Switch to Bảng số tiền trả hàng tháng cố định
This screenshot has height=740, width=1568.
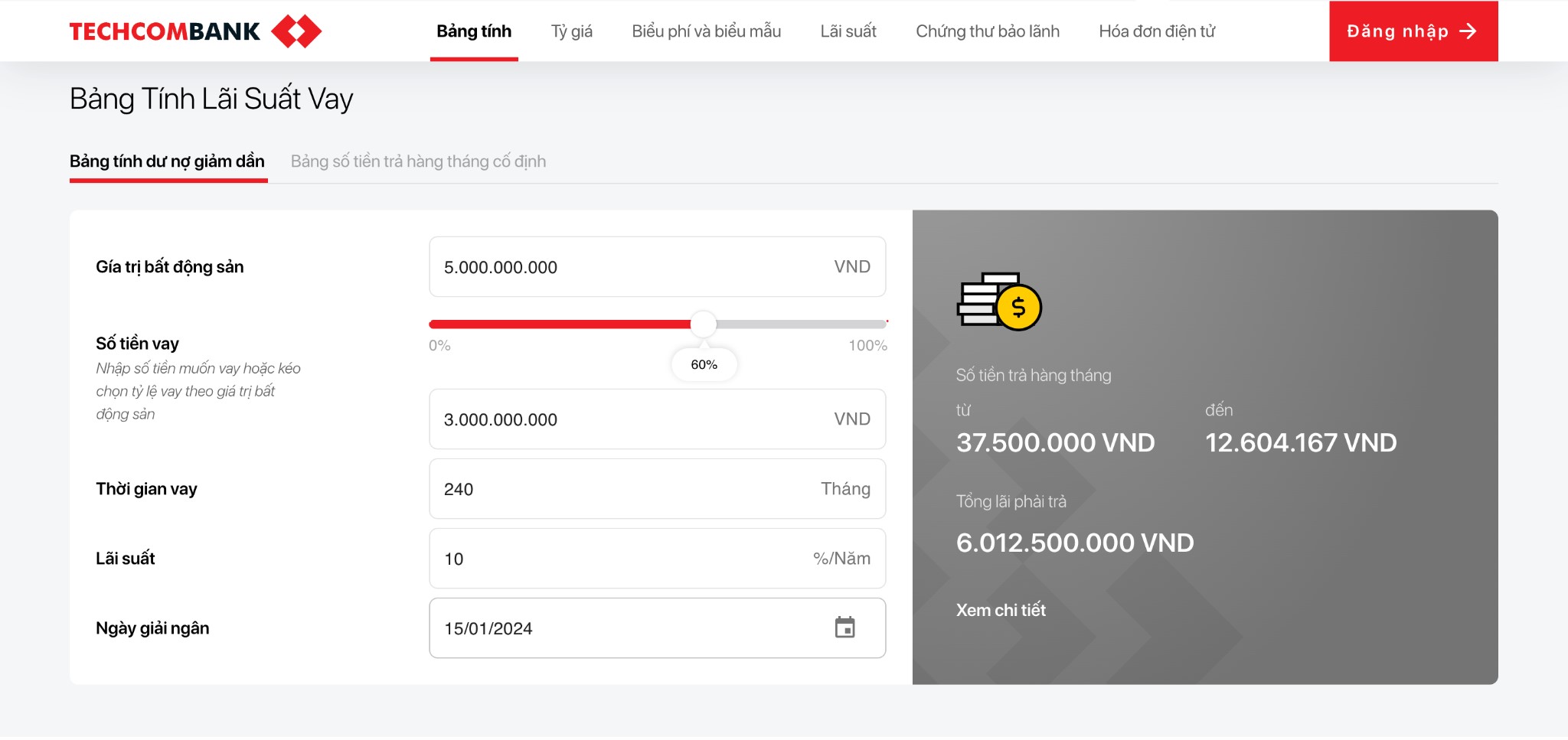(418, 161)
